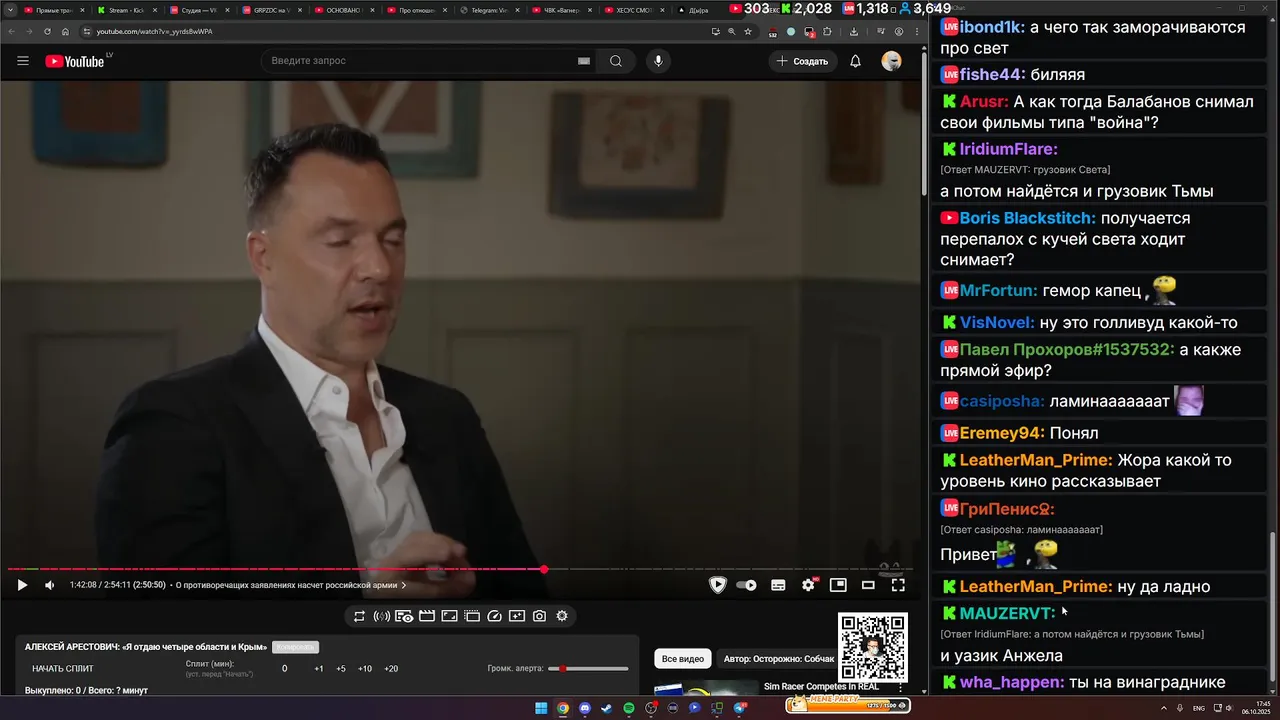The height and width of the screenshot is (720, 1280).
Task: Open browser extensions puzzle icon
Action: (827, 31)
